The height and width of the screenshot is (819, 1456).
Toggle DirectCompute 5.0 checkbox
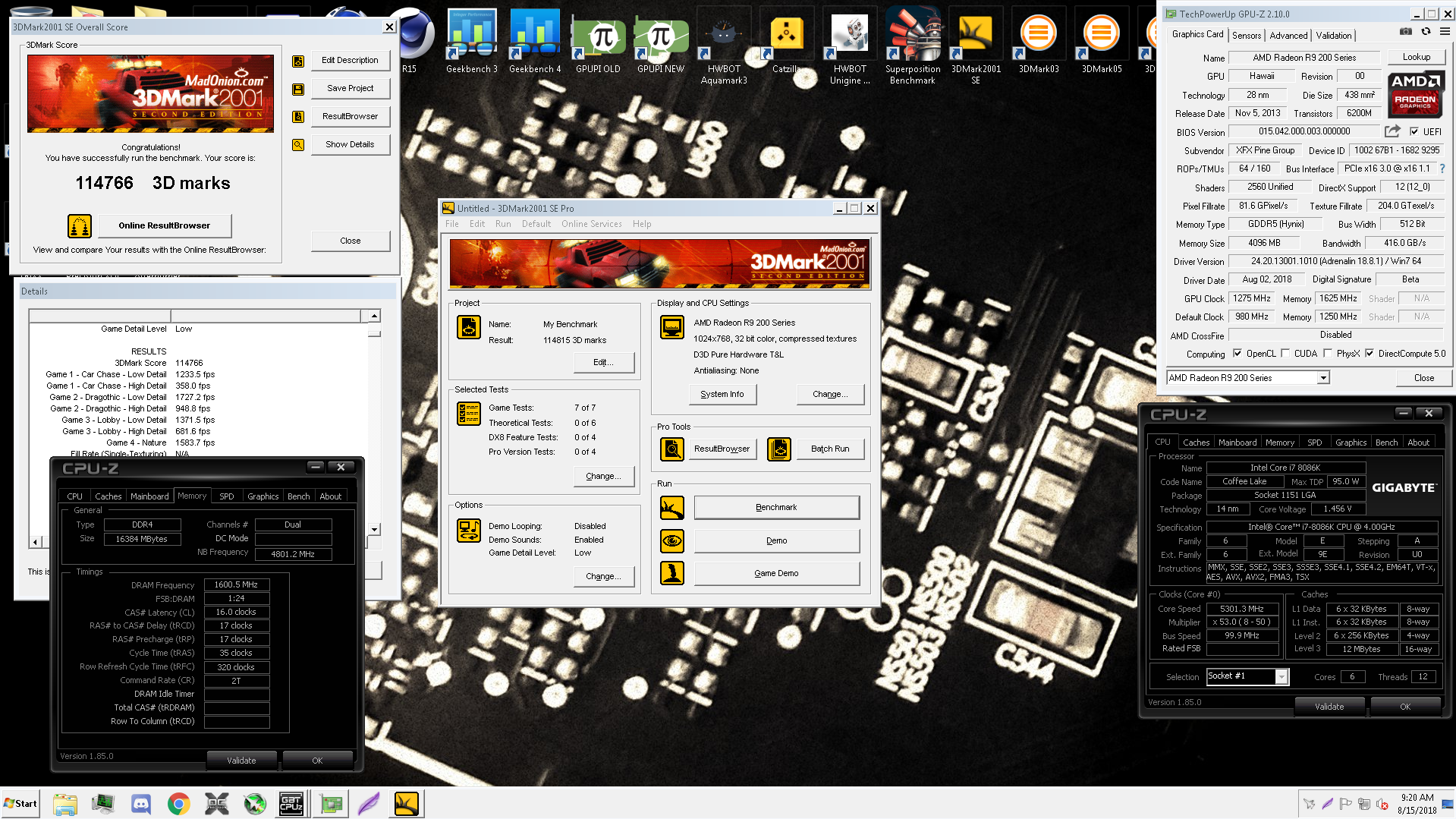coord(1370,354)
